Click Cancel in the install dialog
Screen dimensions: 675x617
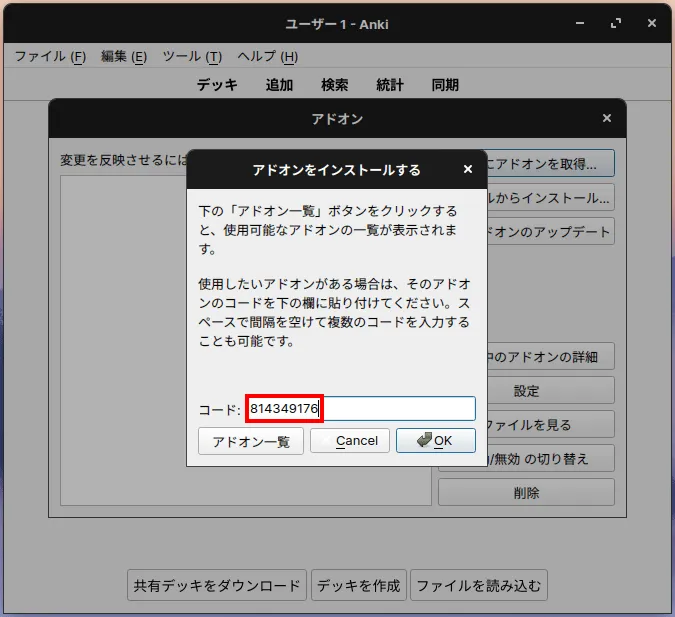coord(350,441)
